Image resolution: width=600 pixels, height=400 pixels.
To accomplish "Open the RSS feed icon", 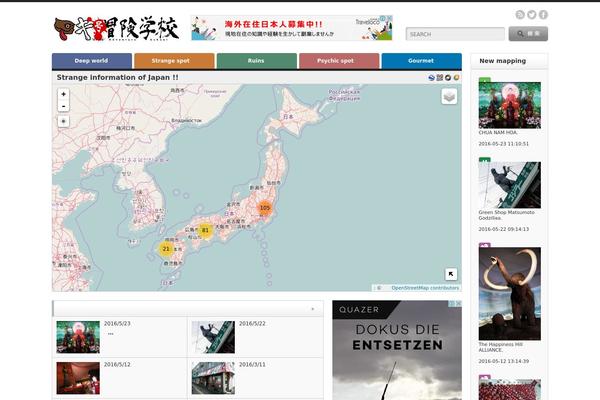I will (520, 15).
